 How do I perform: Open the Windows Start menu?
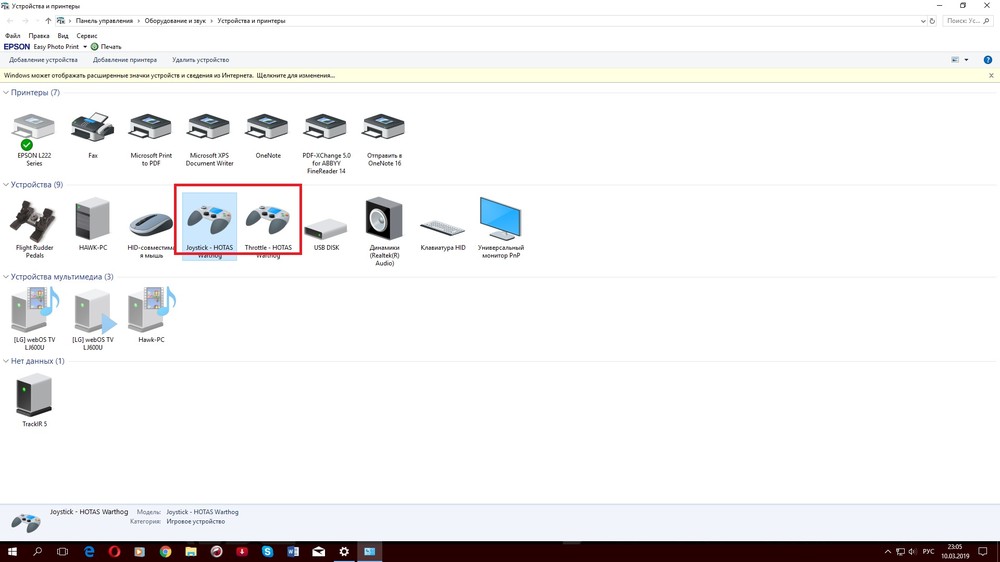(x=12, y=551)
